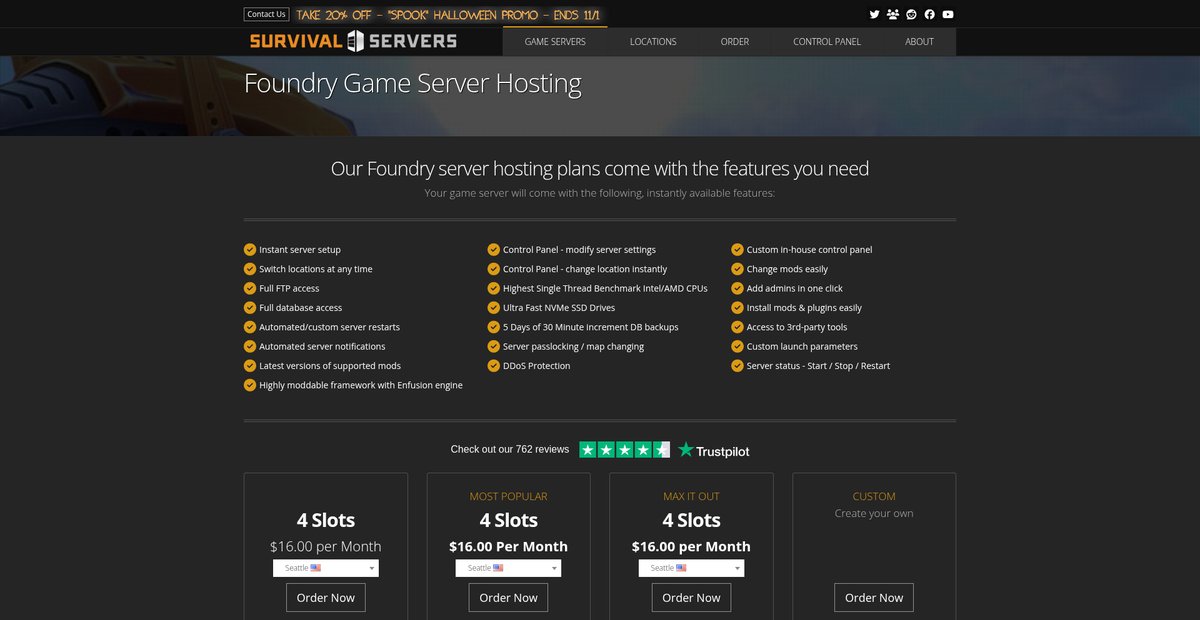Click the "$16.00 Per Month" price under MOST POPULAR
The height and width of the screenshot is (620, 1200).
tap(508, 547)
